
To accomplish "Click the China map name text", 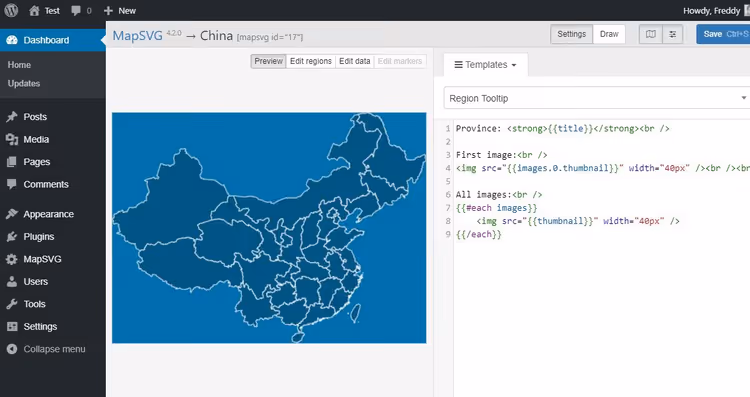I will click(x=216, y=35).
